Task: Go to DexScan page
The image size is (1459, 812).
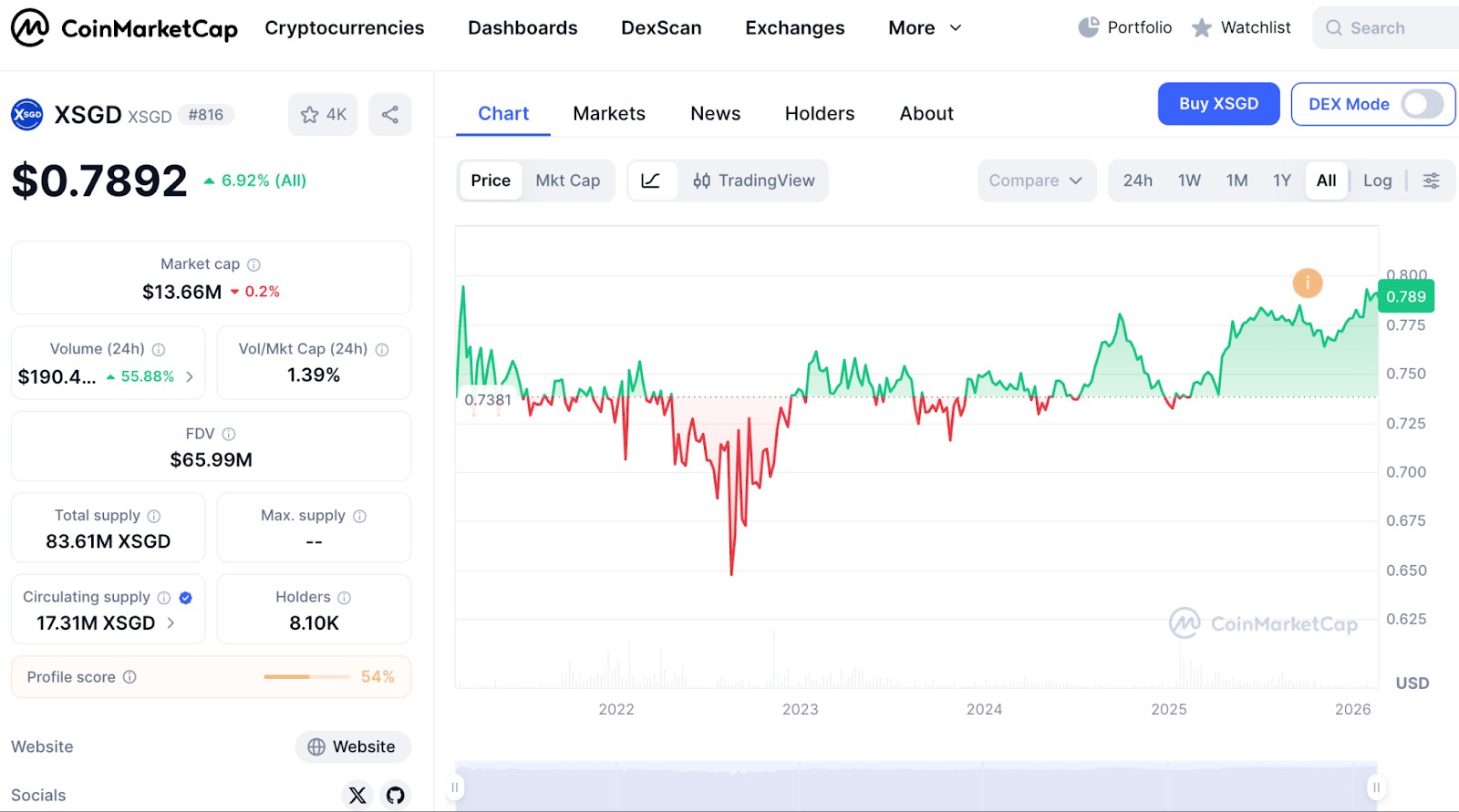Action: tap(661, 28)
